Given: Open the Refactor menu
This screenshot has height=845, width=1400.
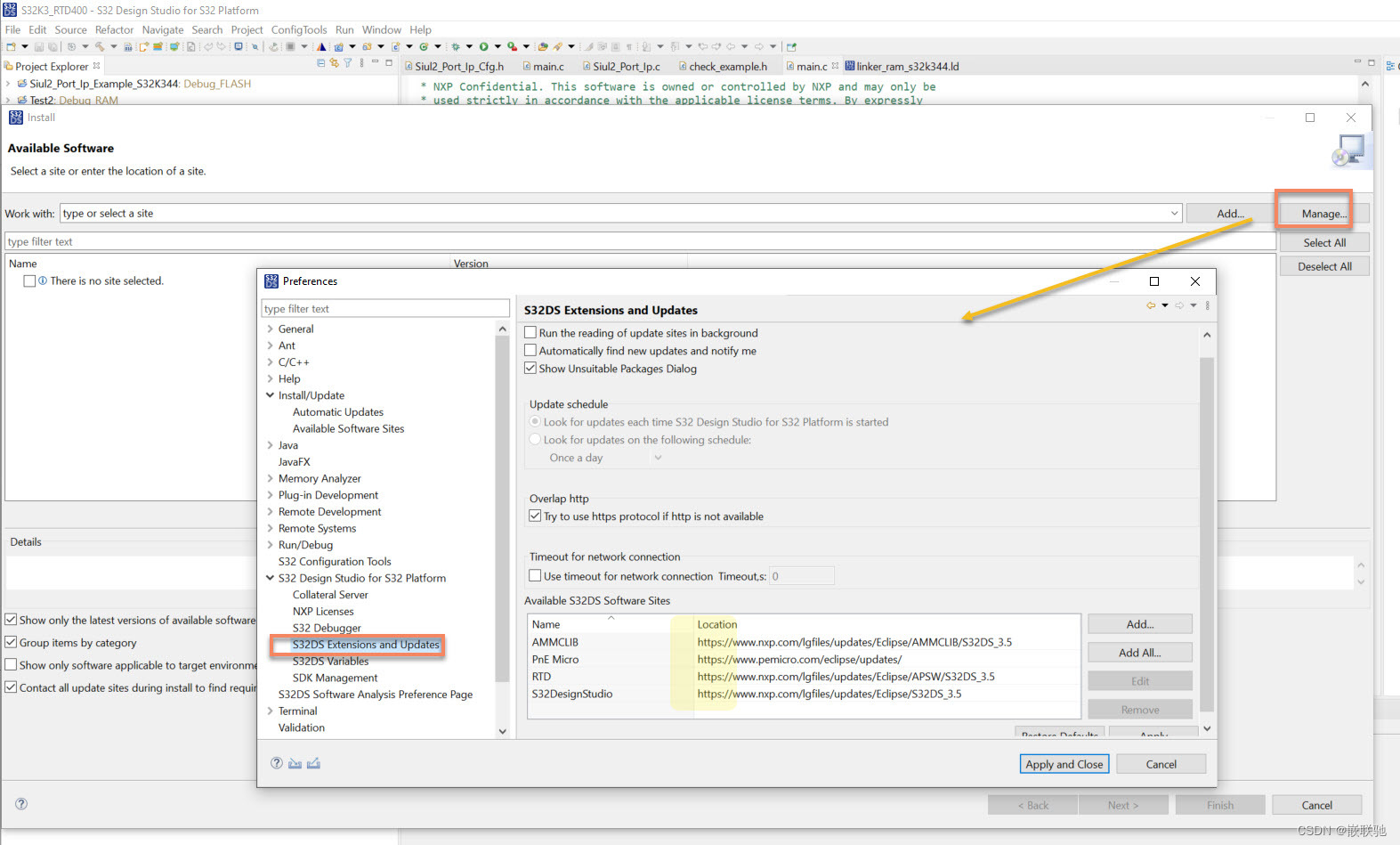Looking at the screenshot, I should coord(114,29).
